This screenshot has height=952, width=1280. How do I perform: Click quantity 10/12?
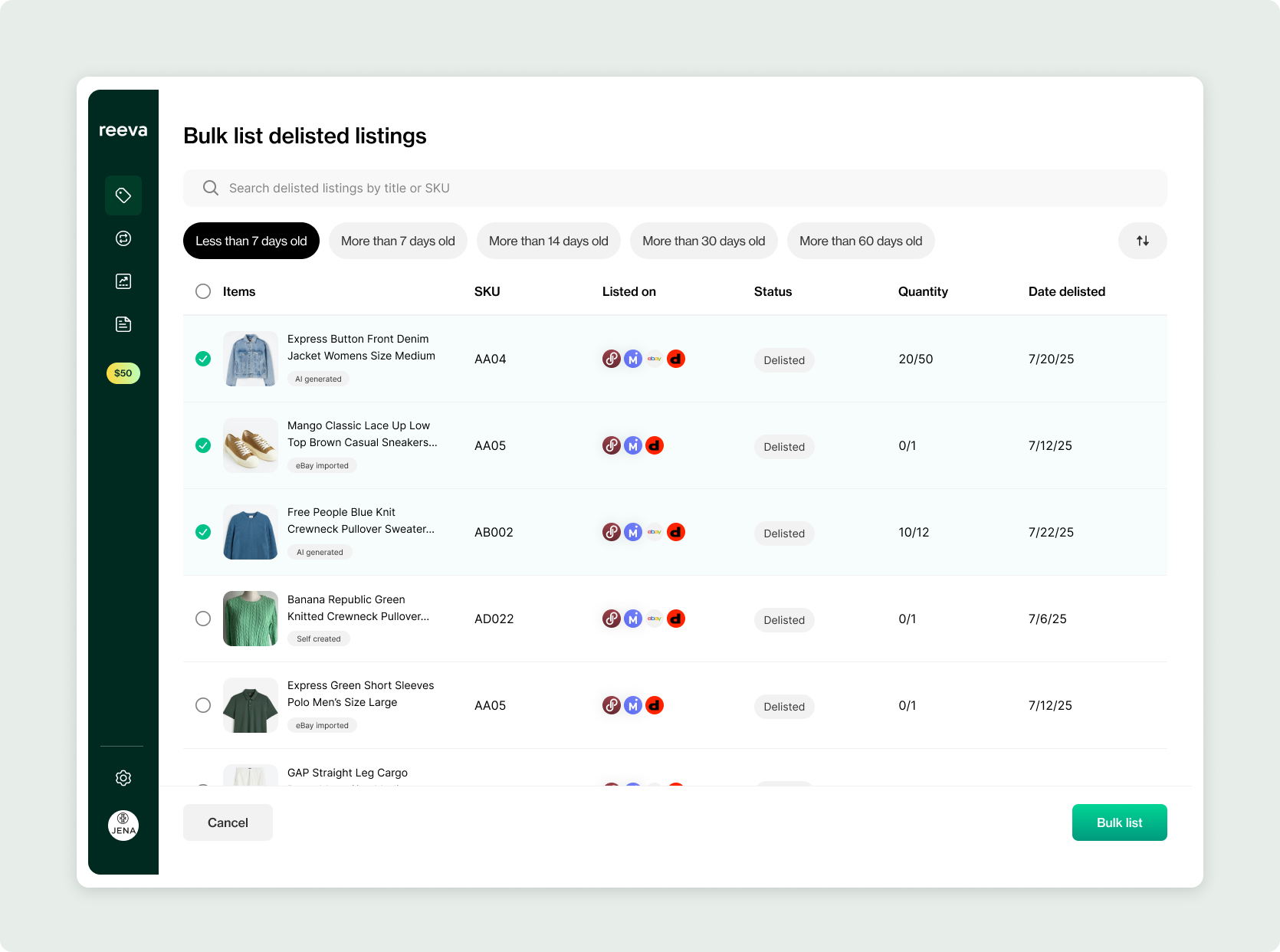tap(914, 532)
